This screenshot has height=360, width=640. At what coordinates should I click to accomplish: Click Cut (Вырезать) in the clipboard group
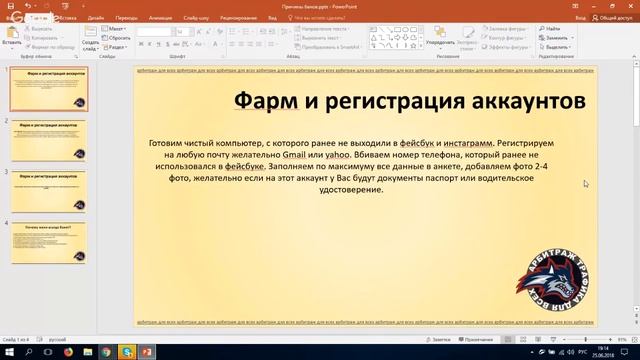point(38,29)
